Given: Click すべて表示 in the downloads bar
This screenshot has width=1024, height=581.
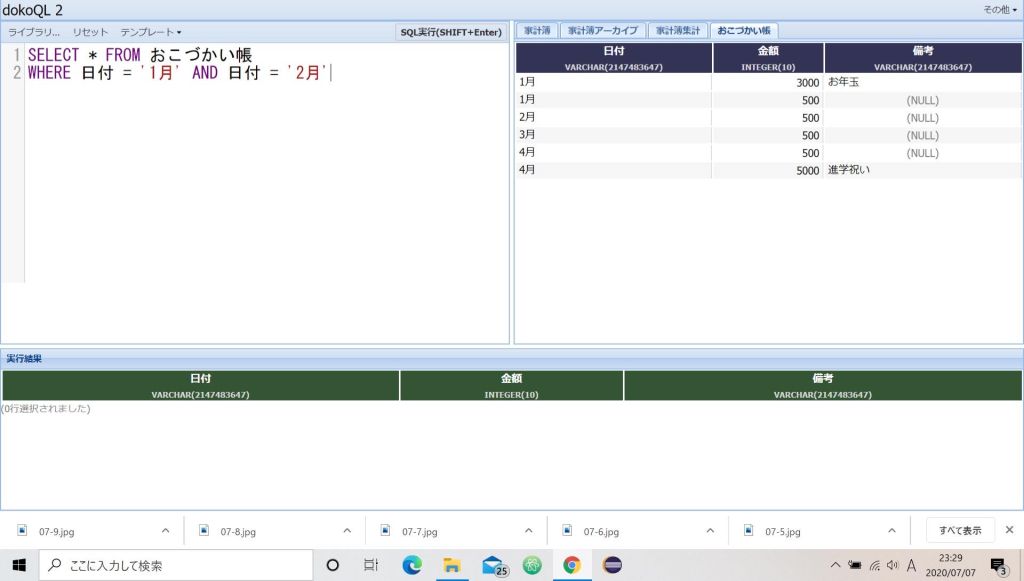Looking at the screenshot, I should (959, 530).
